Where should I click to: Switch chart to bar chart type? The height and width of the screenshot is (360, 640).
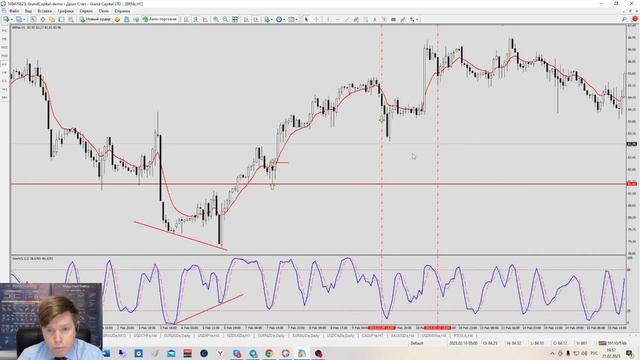pos(186,19)
